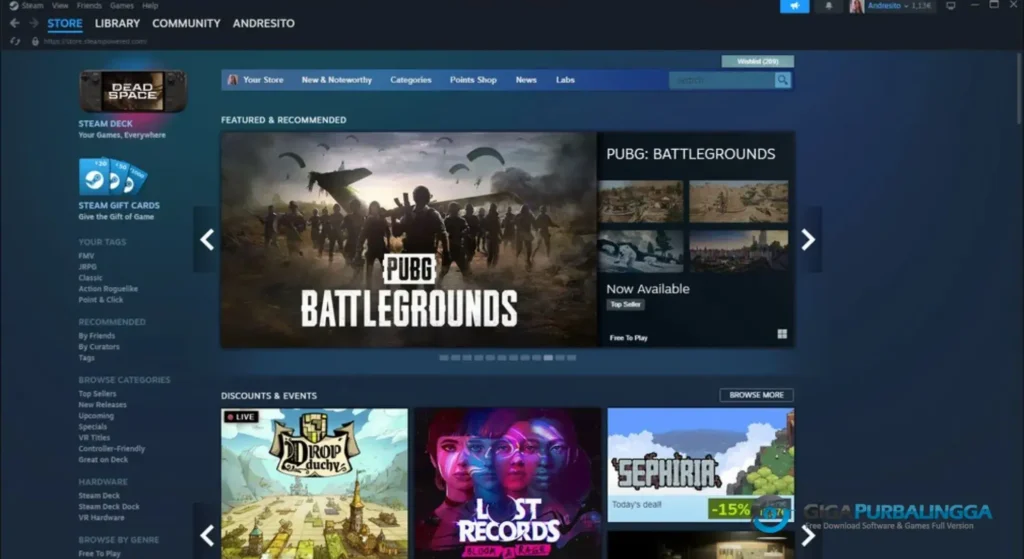Open the Lost Records game card
This screenshot has height=559, width=1024.
coord(508,483)
